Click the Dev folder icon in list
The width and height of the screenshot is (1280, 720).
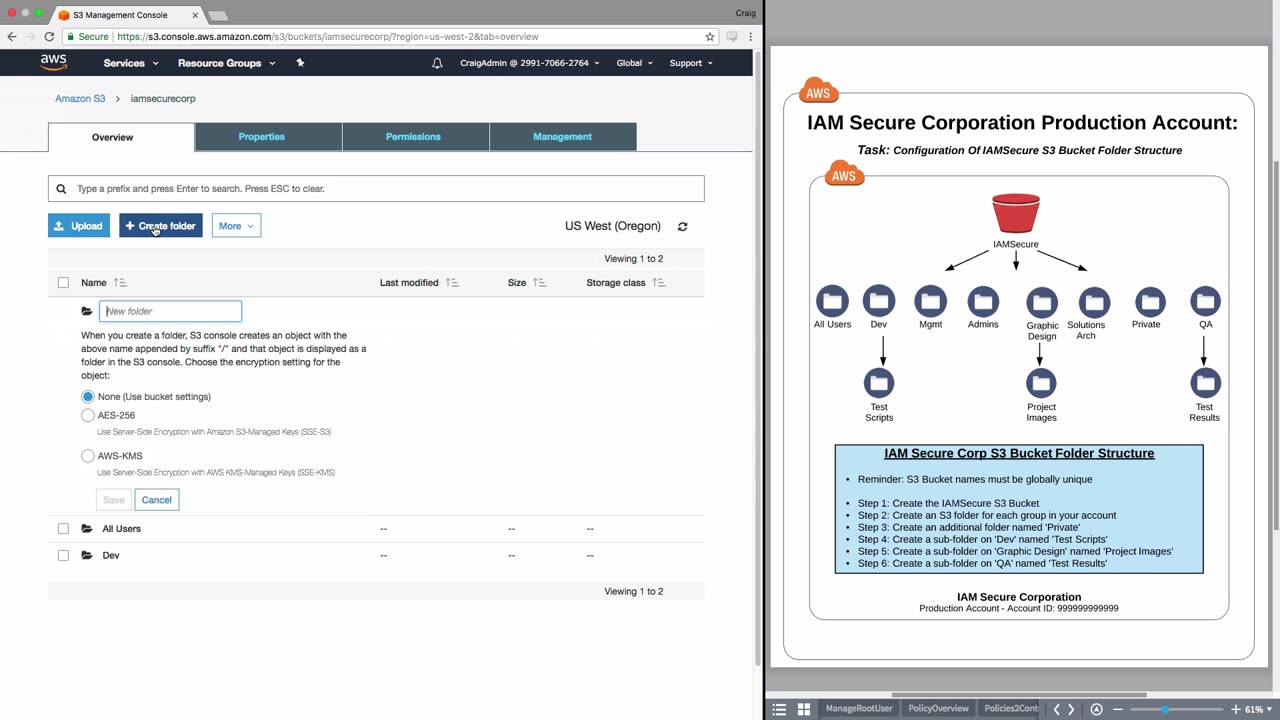click(87, 555)
